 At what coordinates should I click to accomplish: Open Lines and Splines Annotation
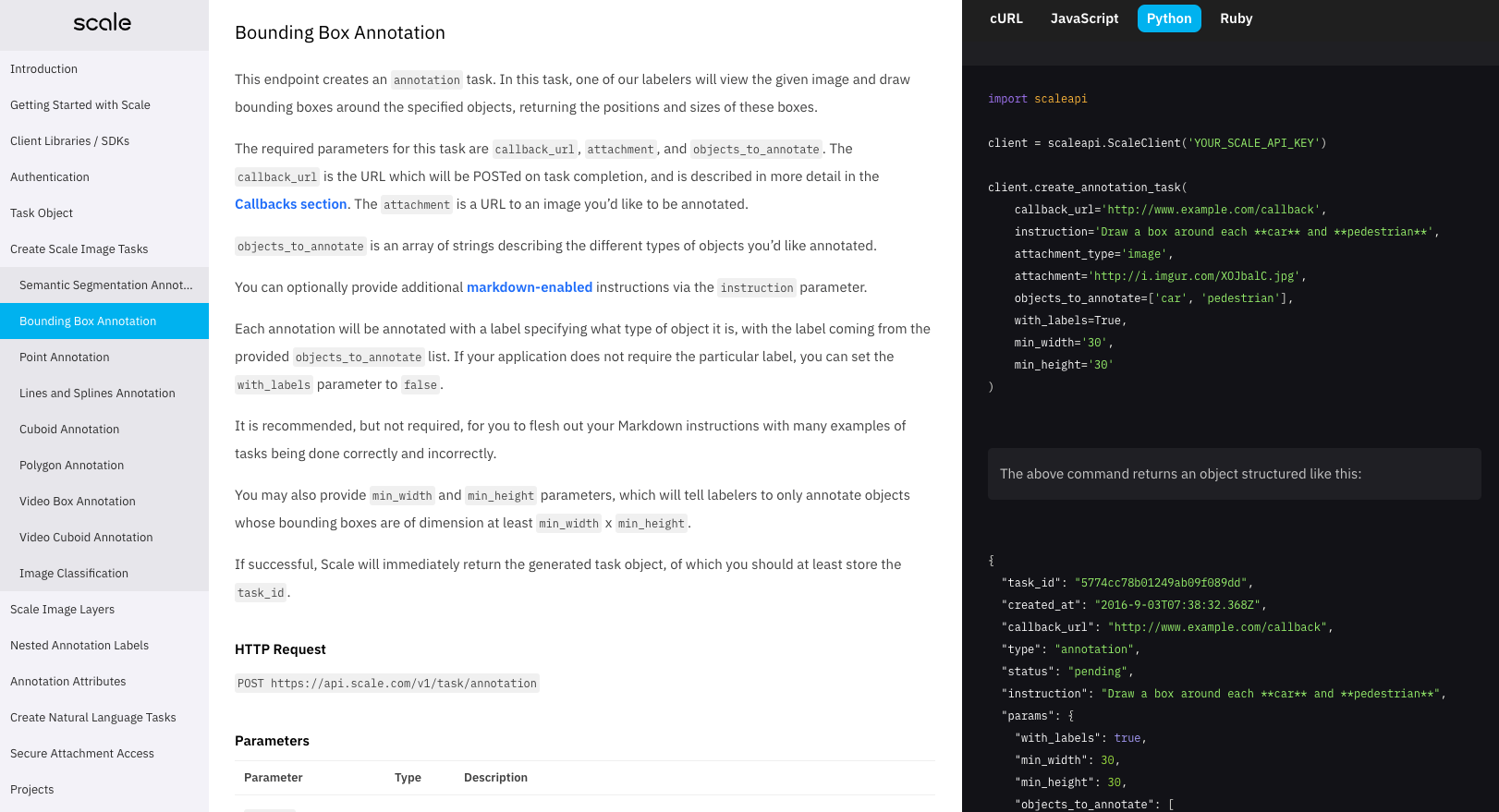point(104,394)
